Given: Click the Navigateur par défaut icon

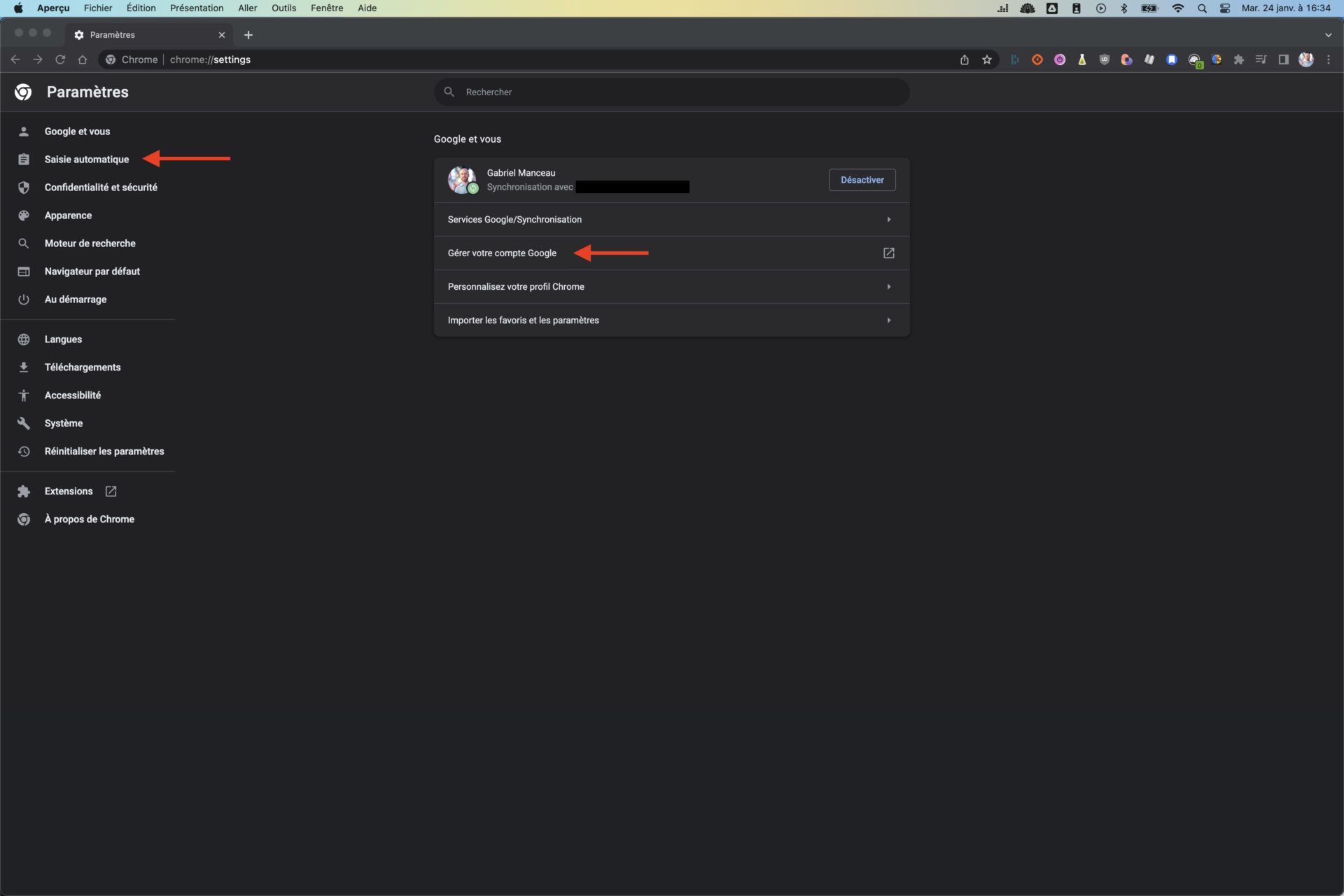Looking at the screenshot, I should (24, 272).
